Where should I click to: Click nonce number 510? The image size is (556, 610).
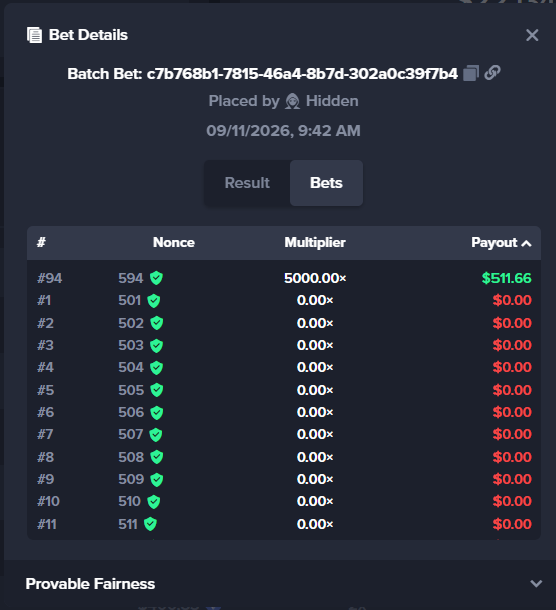click(130, 501)
